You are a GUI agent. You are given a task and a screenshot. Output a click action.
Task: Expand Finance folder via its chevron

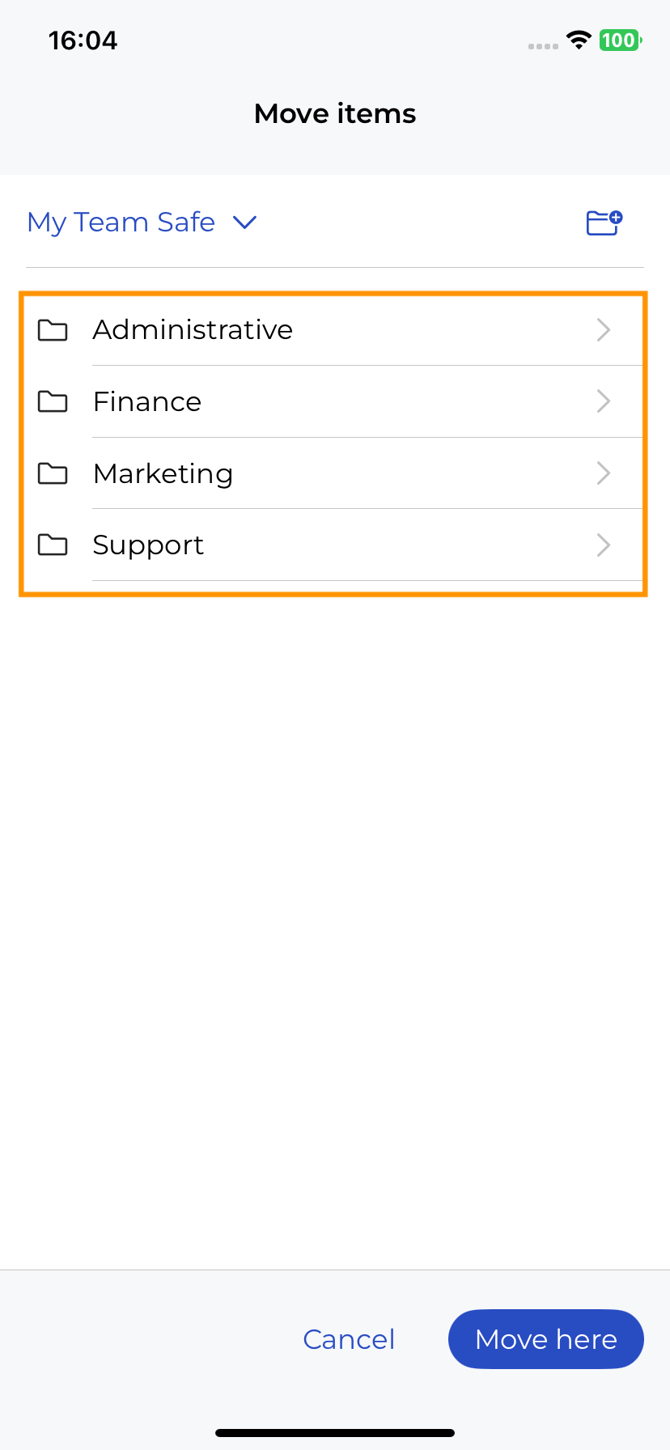point(603,402)
